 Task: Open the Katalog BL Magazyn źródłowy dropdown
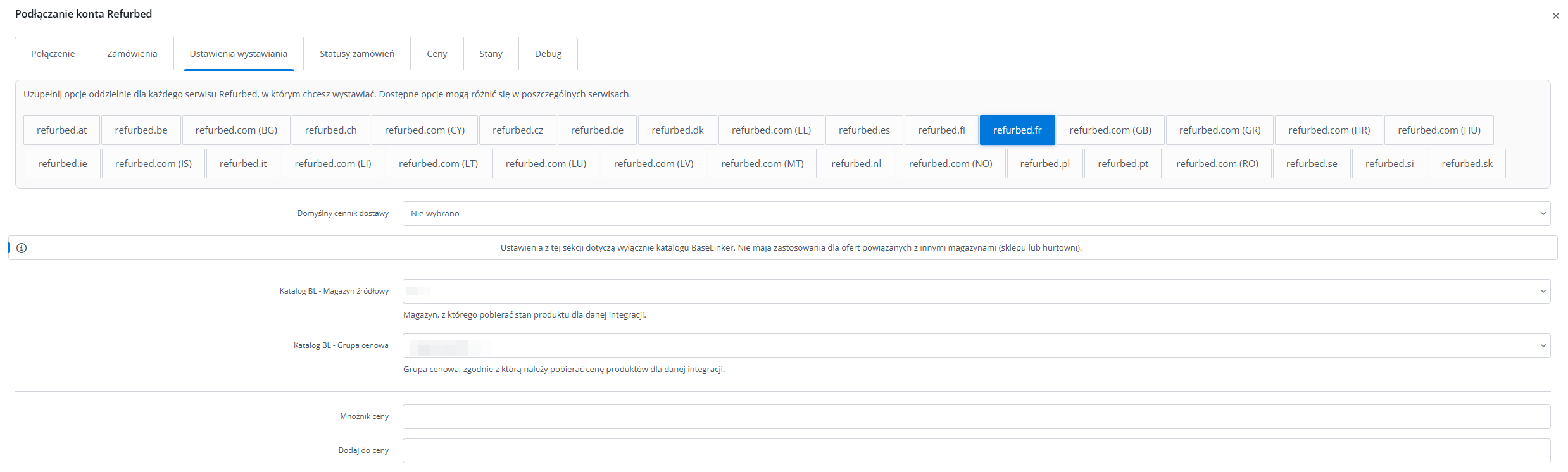[976, 292]
